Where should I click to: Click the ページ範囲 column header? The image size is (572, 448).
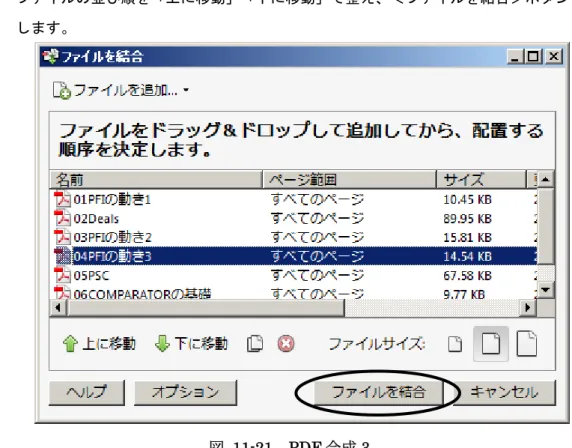pos(349,179)
